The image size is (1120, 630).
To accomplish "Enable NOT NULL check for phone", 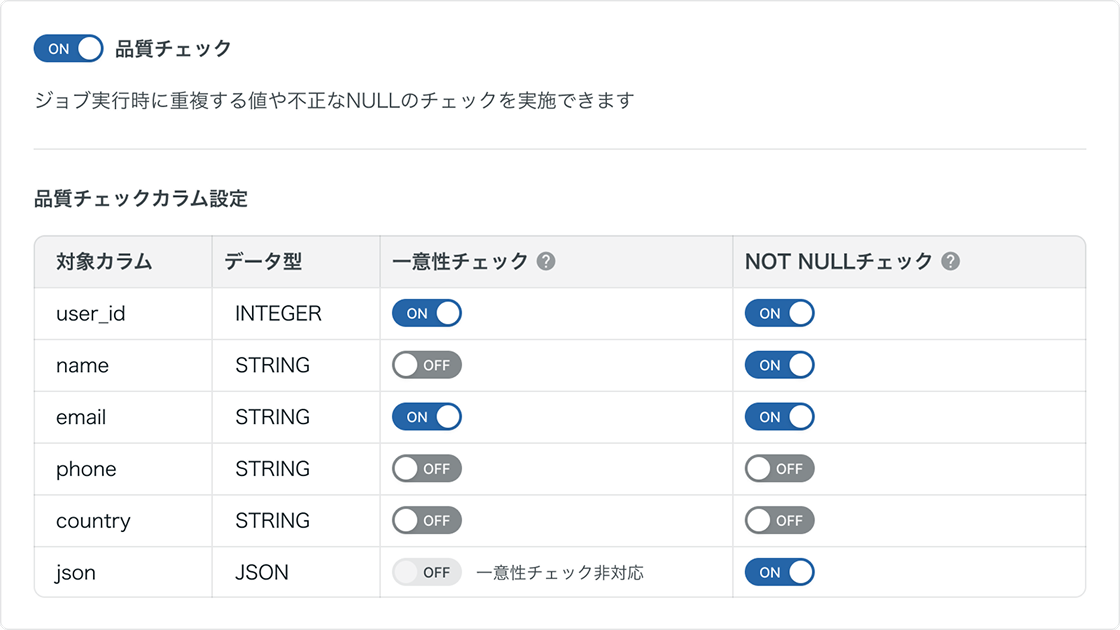I will [779, 469].
